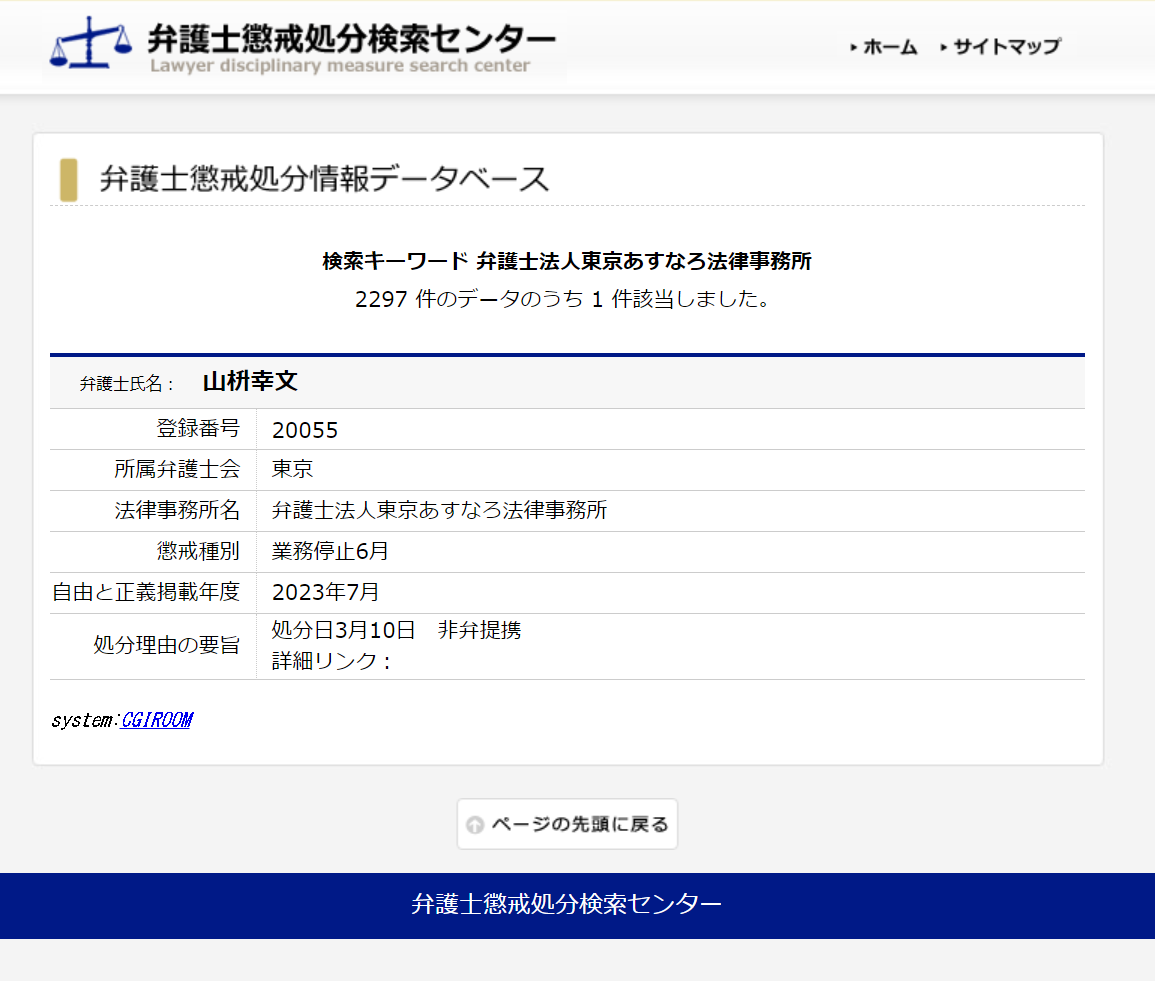Click the search keyword line above the results

click(566, 262)
